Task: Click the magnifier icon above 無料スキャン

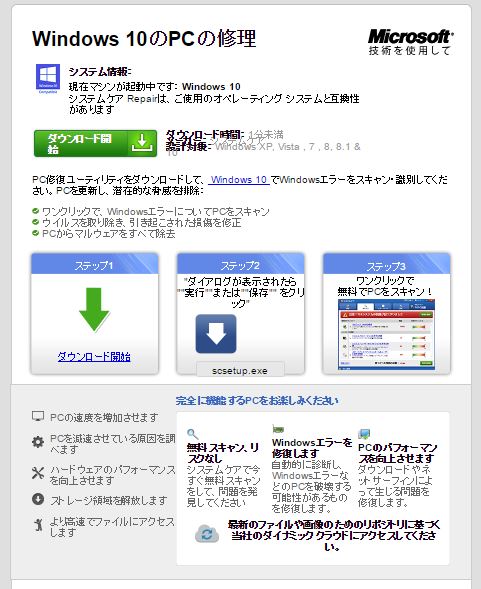Action: click(x=192, y=434)
